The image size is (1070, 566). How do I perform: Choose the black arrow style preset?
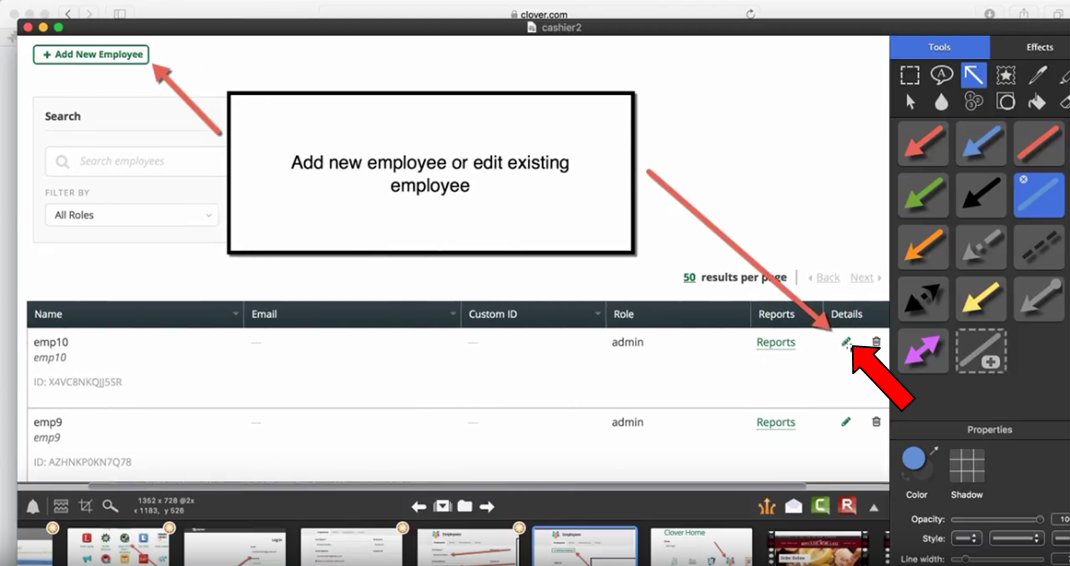click(x=981, y=195)
